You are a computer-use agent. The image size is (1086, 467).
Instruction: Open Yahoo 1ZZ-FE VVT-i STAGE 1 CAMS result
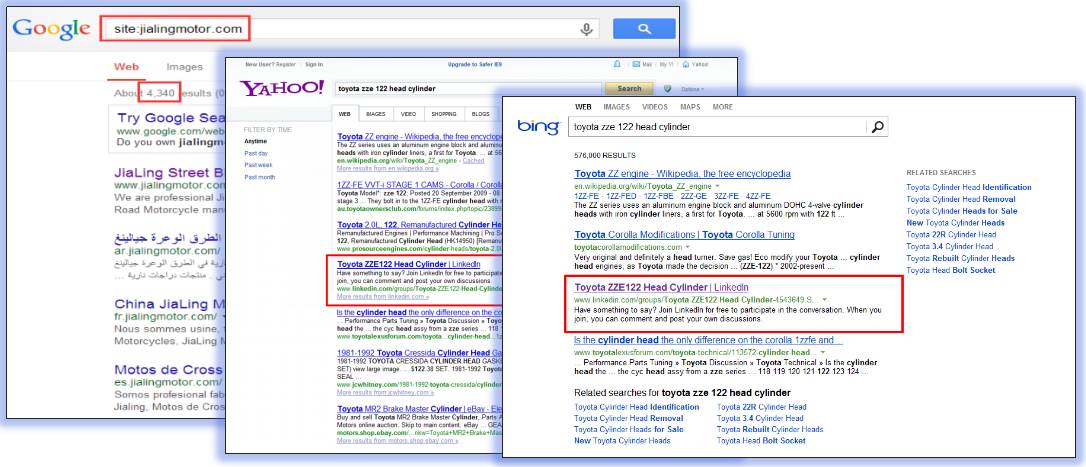click(x=419, y=185)
